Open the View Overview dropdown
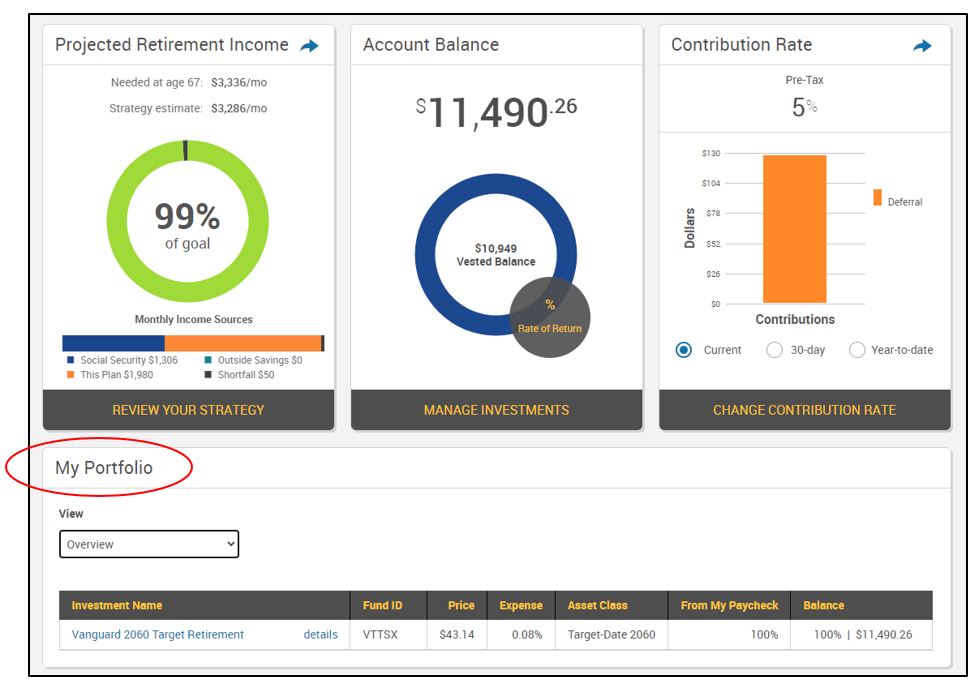This screenshot has width=978, height=688. (149, 544)
